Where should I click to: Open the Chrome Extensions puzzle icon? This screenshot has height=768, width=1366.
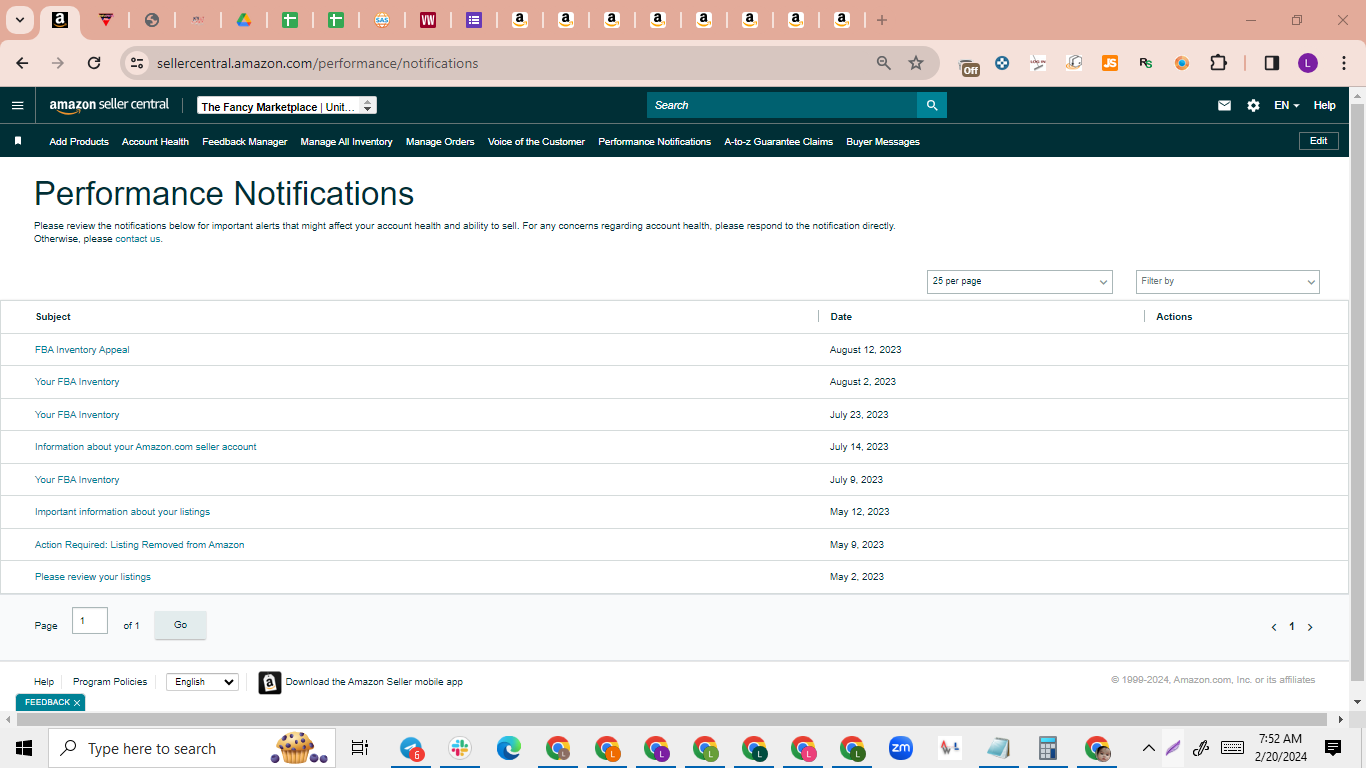pyautogui.click(x=1218, y=63)
